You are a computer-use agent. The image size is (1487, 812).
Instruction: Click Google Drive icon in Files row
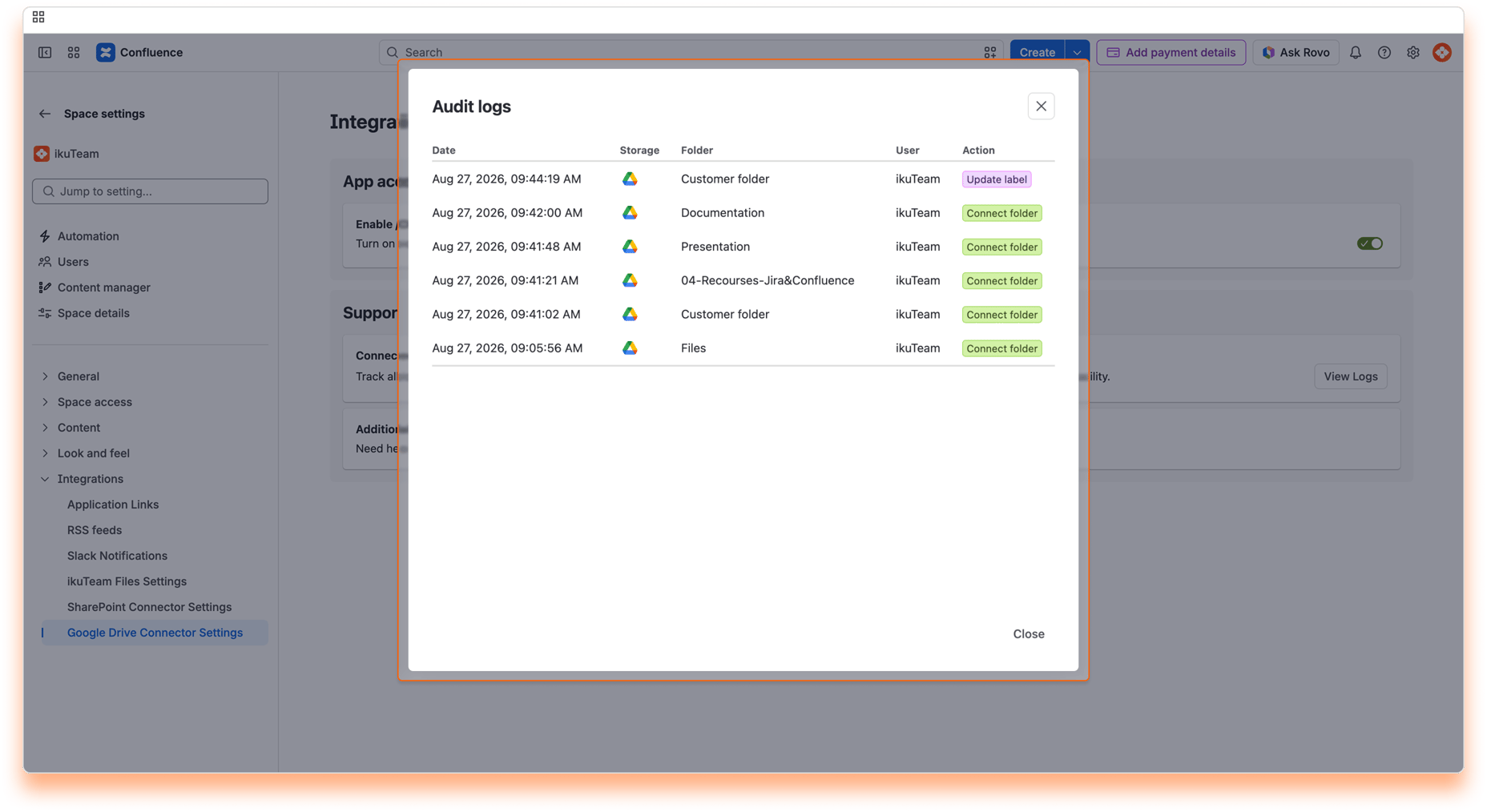pos(630,348)
